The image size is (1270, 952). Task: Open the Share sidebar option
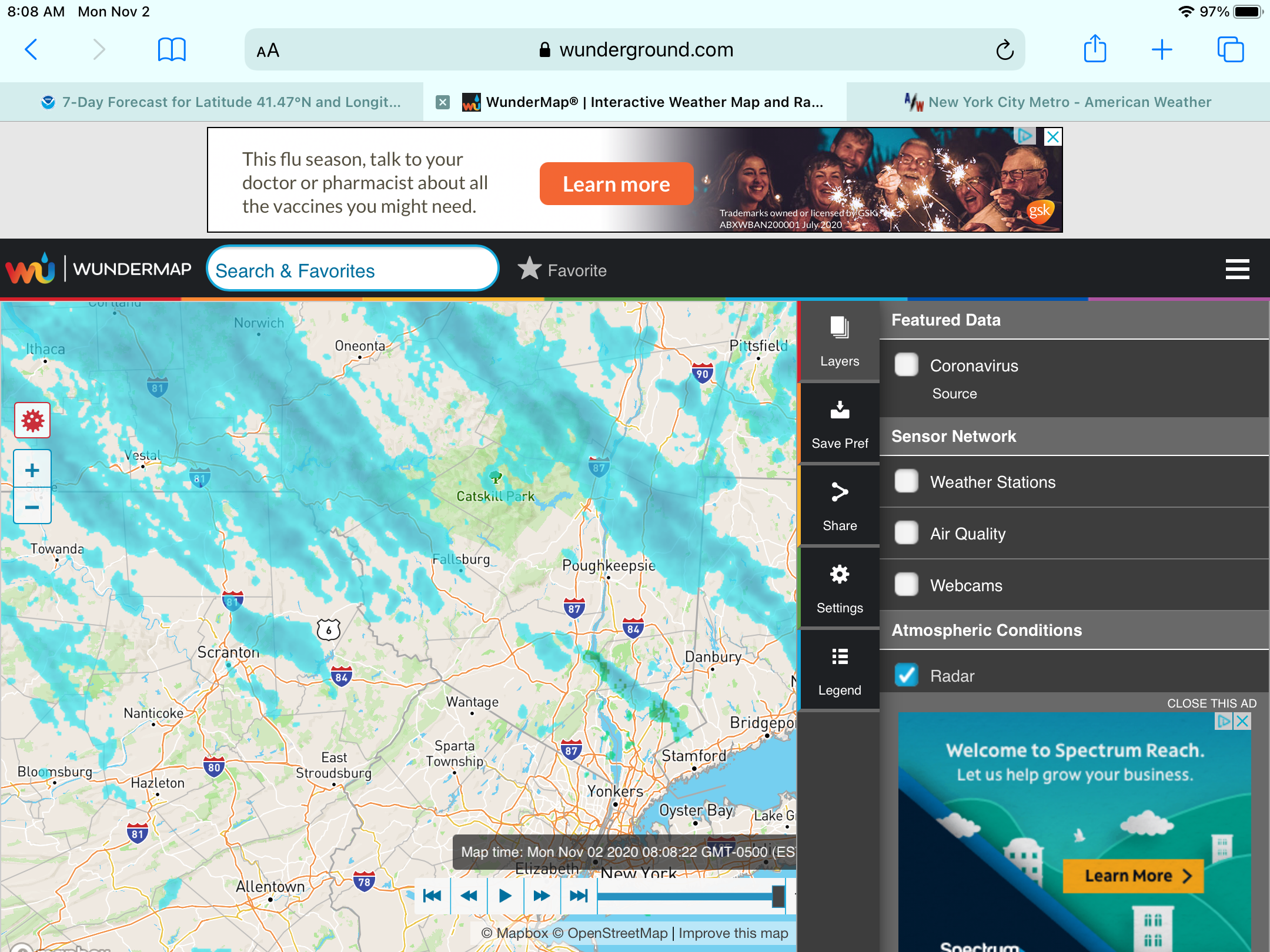click(840, 505)
